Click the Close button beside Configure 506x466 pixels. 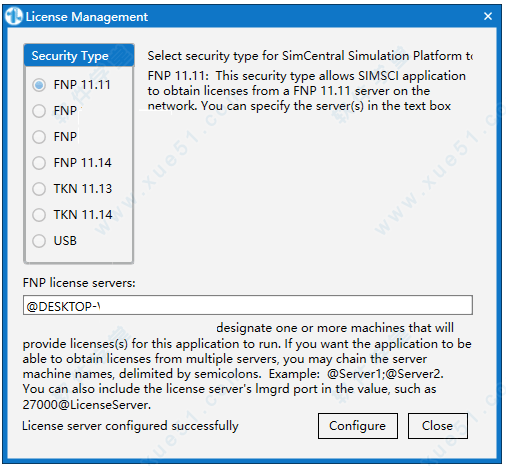tap(438, 426)
